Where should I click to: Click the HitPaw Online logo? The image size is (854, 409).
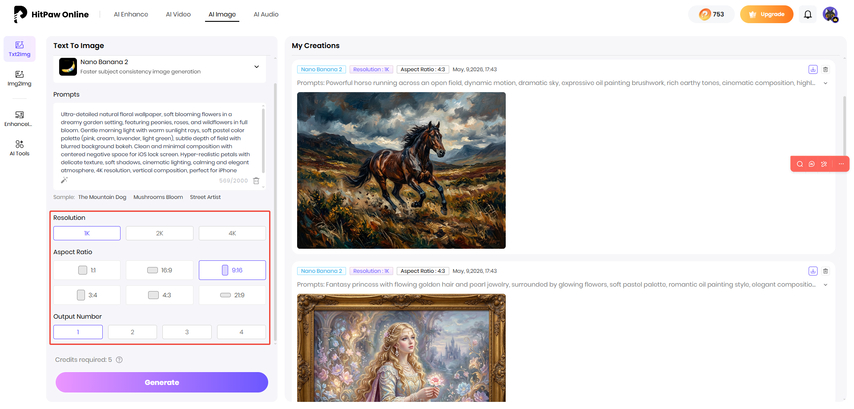pos(51,15)
